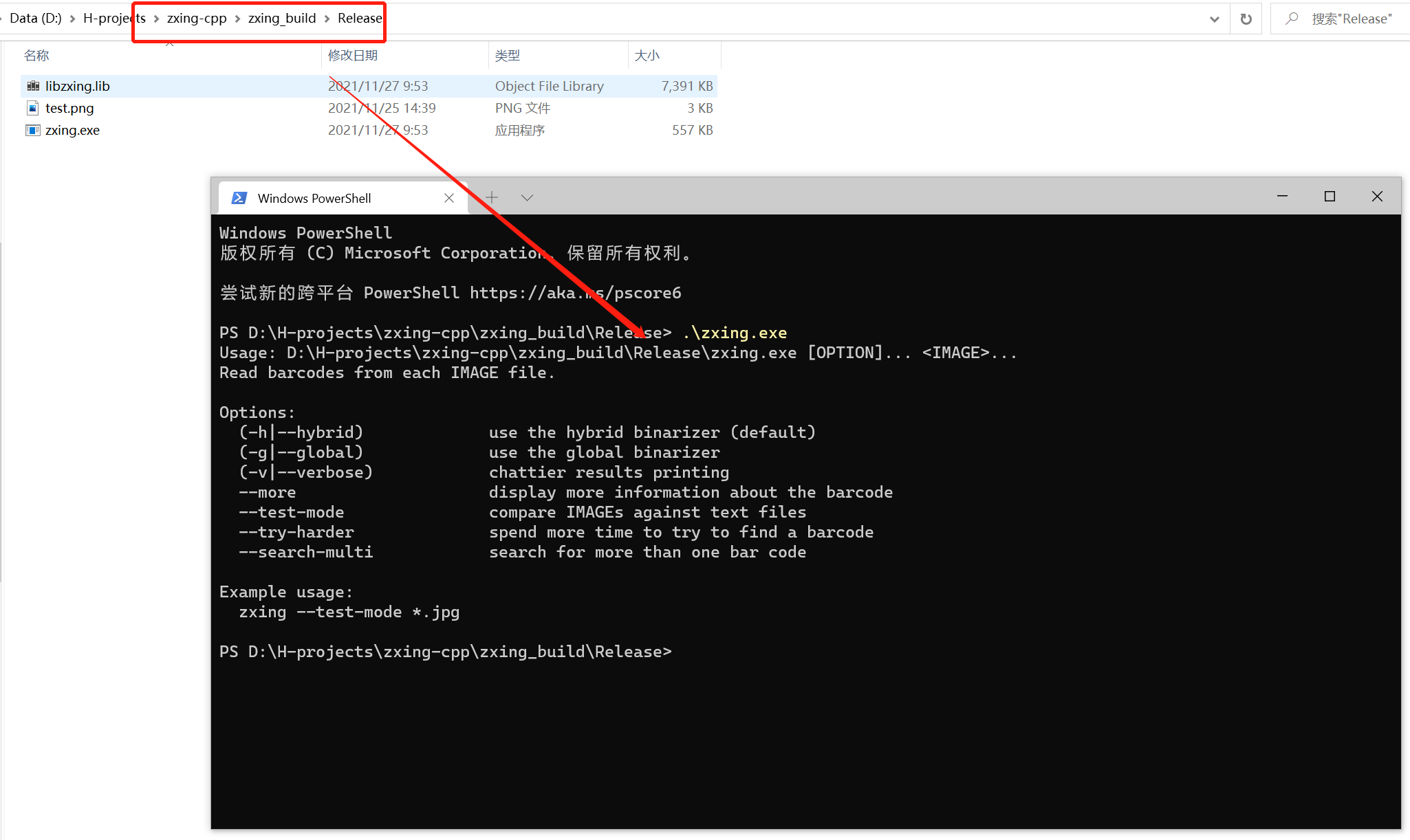The image size is (1410, 840).
Task: Select the Windows PowerShell tab
Action: [314, 198]
